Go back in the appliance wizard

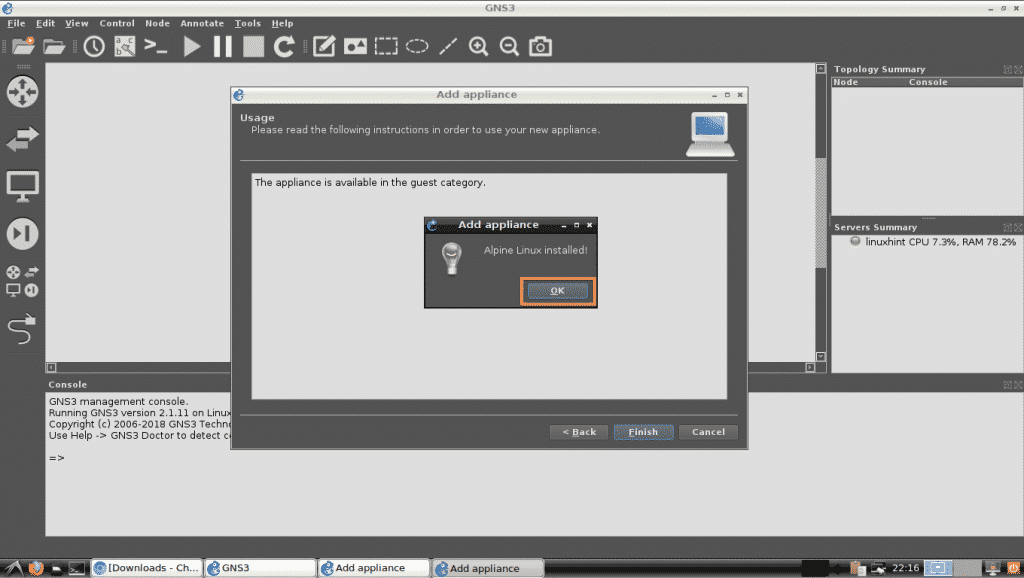point(578,431)
